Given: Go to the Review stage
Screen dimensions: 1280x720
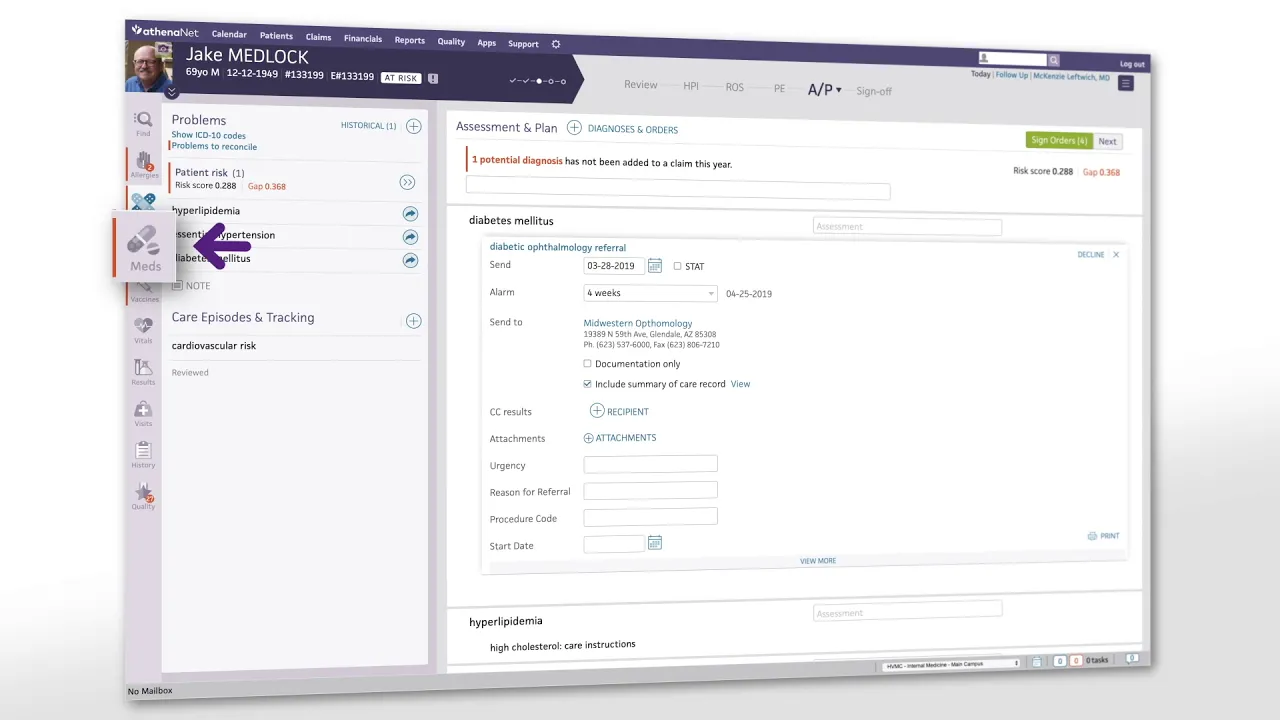Looking at the screenshot, I should pyautogui.click(x=640, y=85).
